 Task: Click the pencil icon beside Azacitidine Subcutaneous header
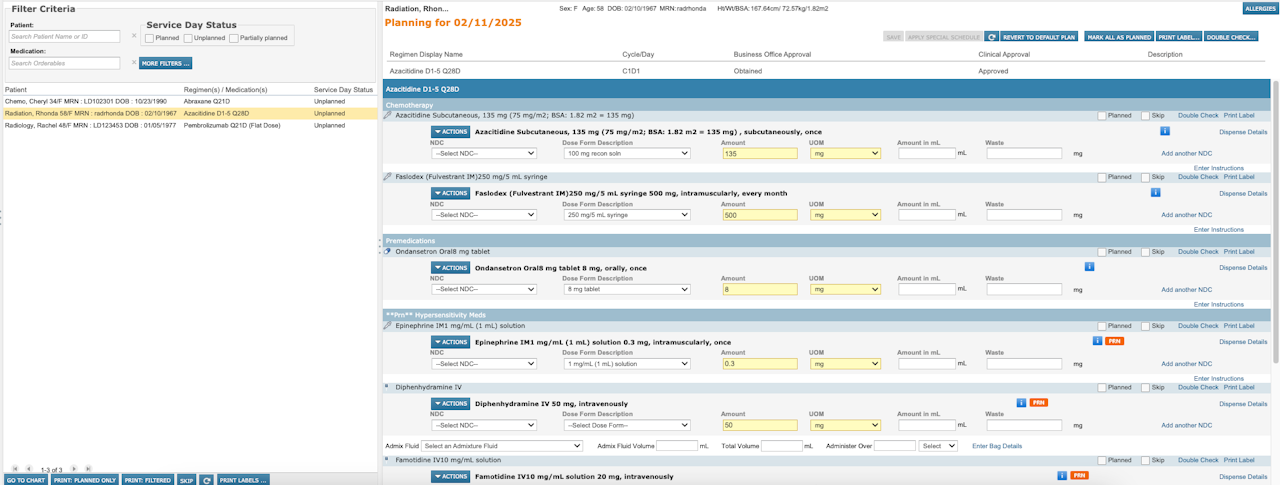point(388,116)
